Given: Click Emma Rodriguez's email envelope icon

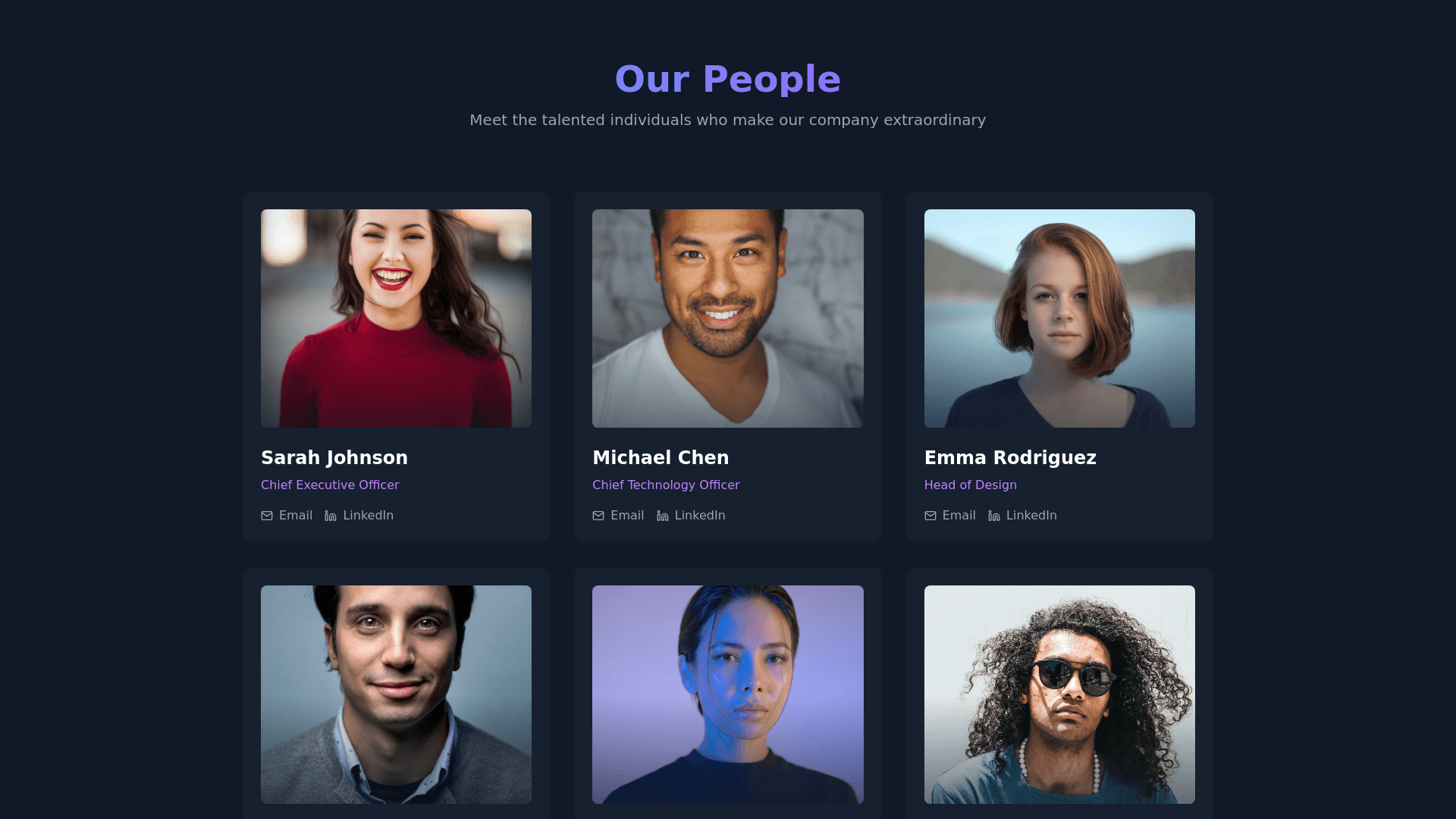Looking at the screenshot, I should tap(930, 516).
